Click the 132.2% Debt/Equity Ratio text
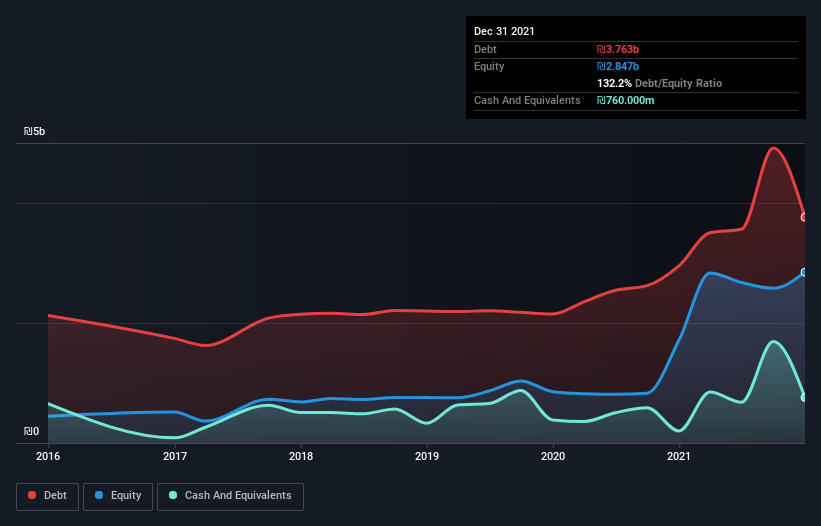The height and width of the screenshot is (526, 821). 659,83
